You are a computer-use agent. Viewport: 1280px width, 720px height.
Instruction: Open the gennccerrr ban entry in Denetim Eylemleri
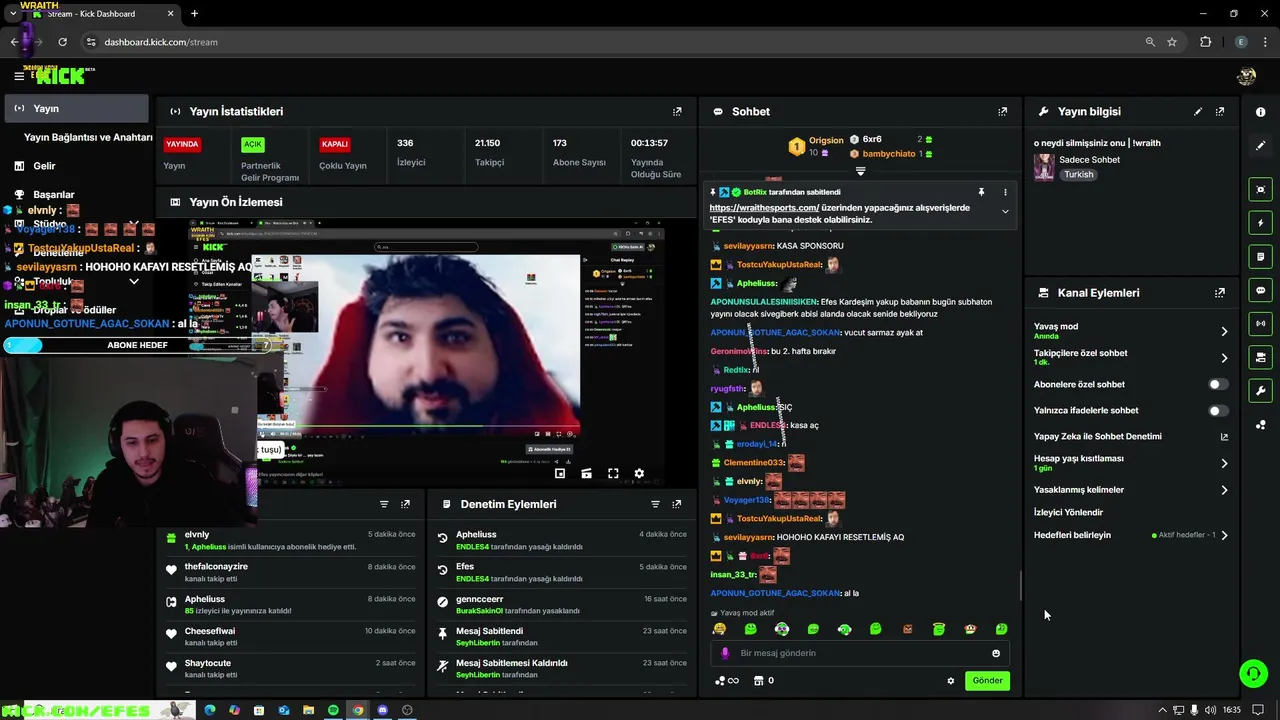point(562,605)
